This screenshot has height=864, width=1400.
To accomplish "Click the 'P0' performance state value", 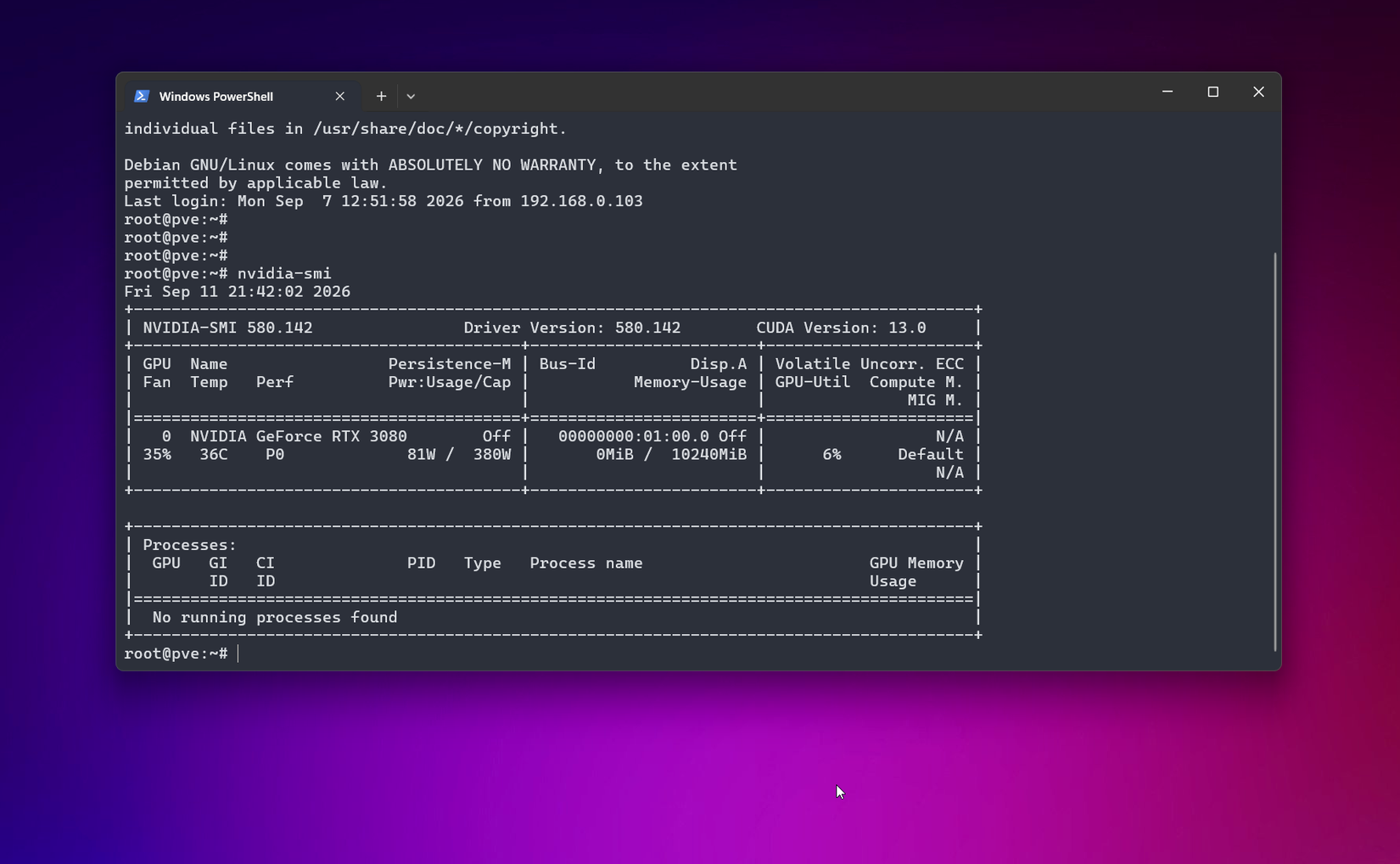I will (275, 454).
